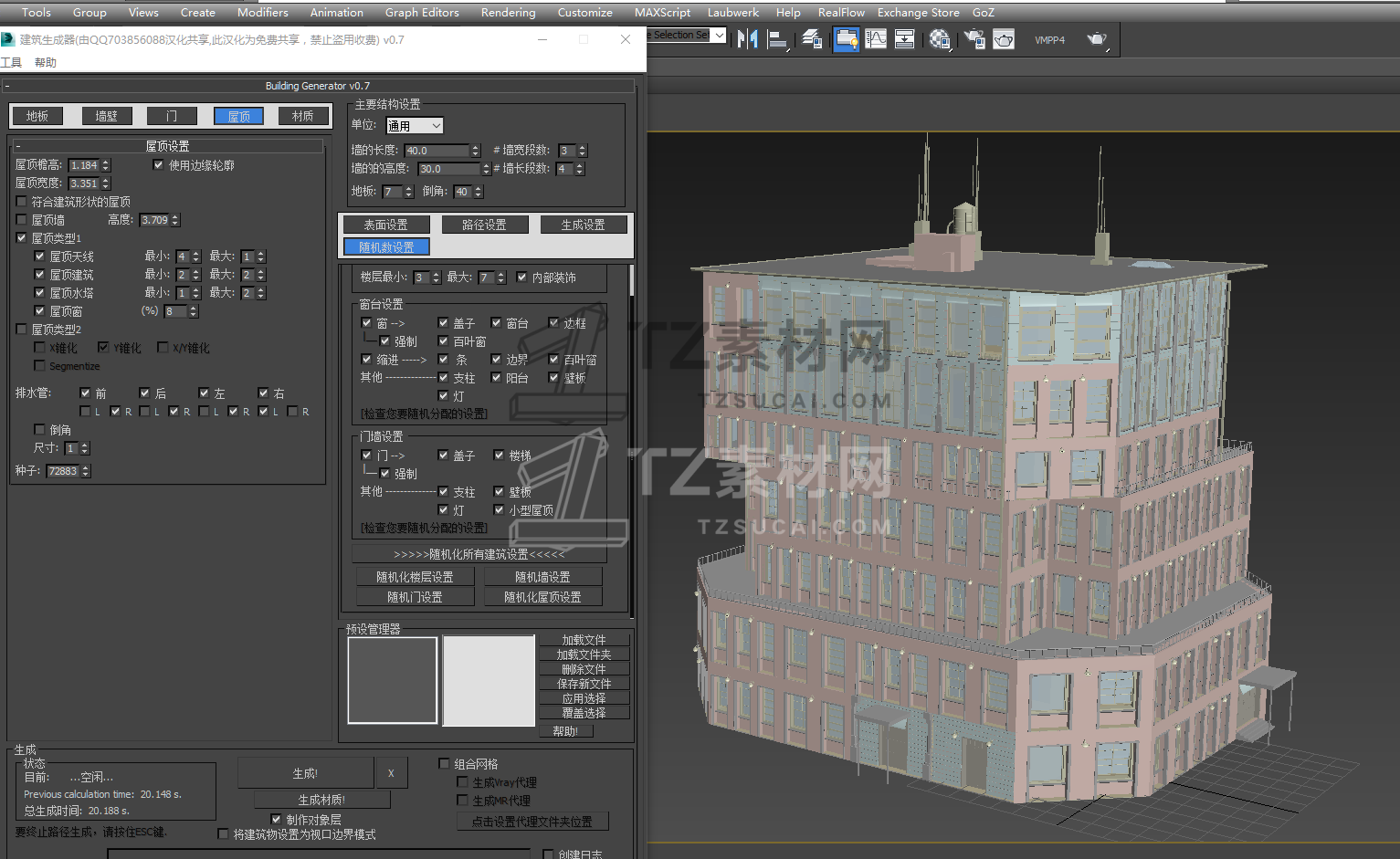The image size is (1400, 859).
Task: Enable the 屋顶墙 checkbox
Action: [22, 220]
